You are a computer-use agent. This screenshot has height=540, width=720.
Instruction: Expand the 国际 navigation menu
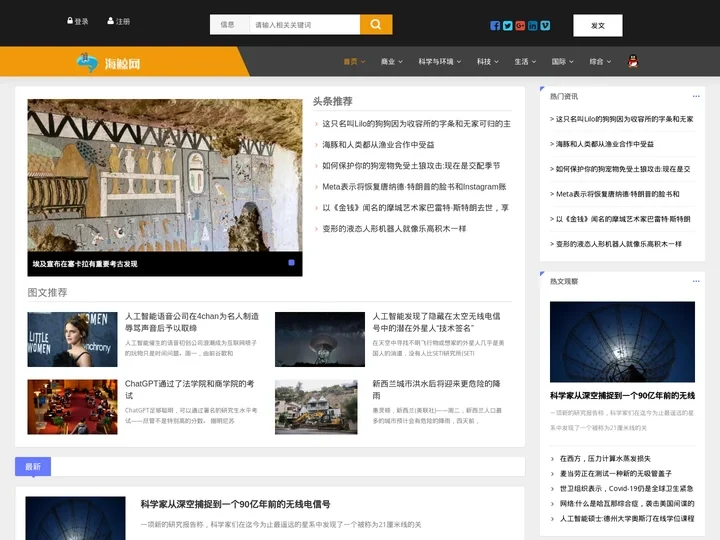tap(562, 62)
